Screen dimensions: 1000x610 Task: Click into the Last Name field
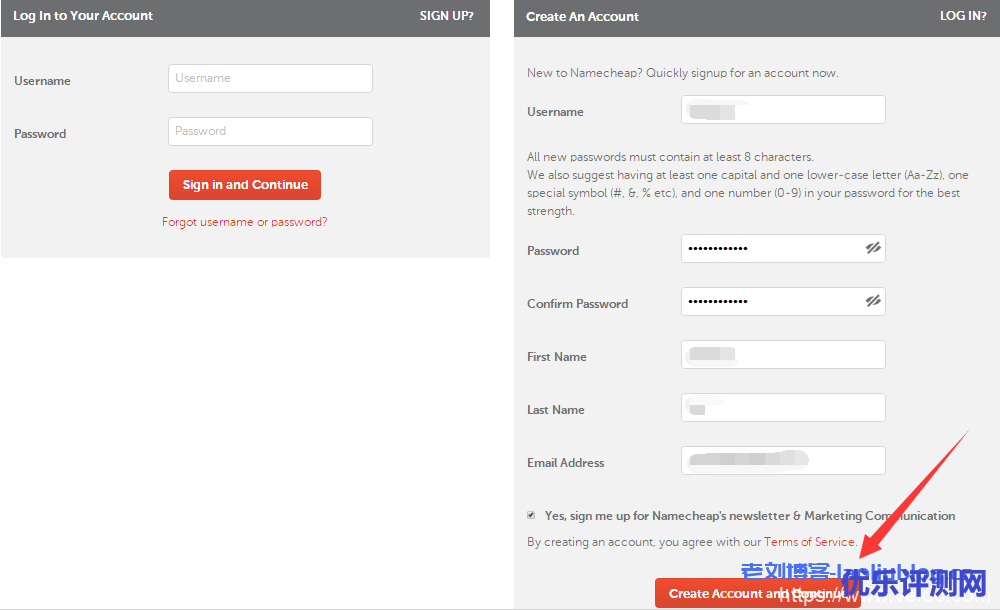pos(783,408)
